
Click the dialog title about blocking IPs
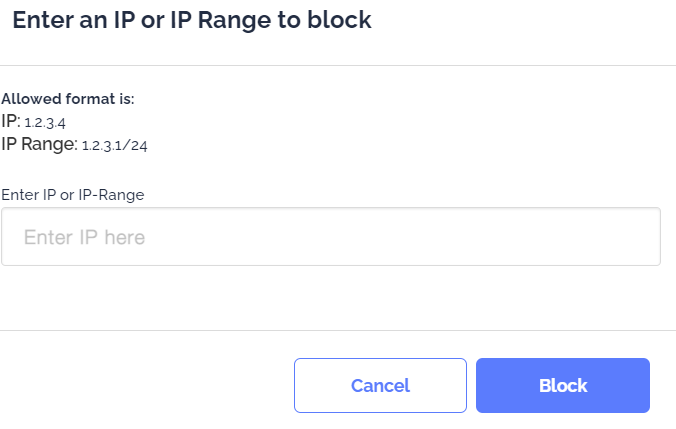pyautogui.click(x=192, y=20)
